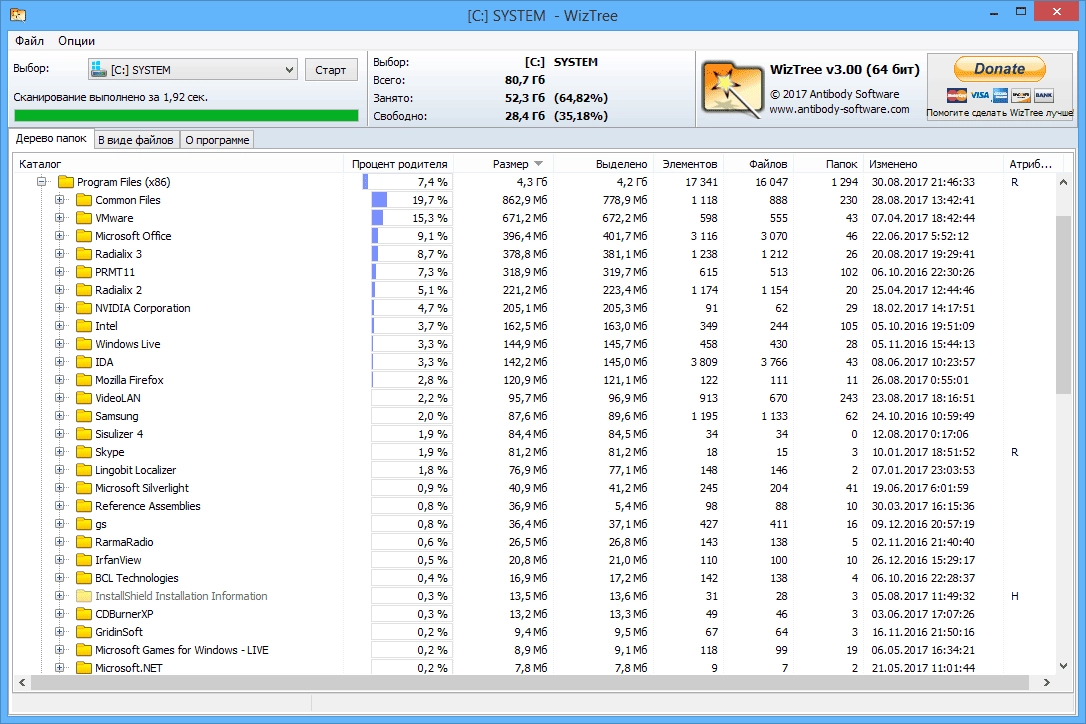Click the hidden InstallShield Installation Information folder icon
This screenshot has height=724, width=1086.
[84, 597]
